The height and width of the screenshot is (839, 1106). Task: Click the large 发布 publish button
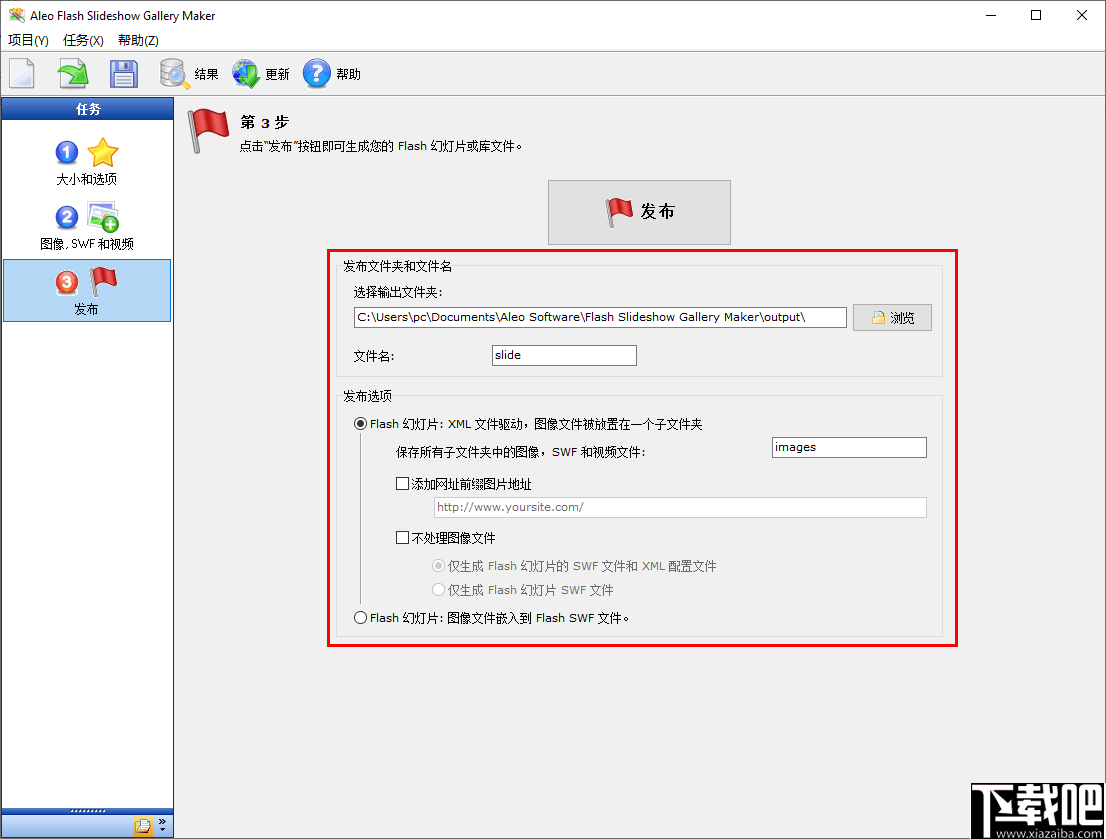[x=639, y=212]
